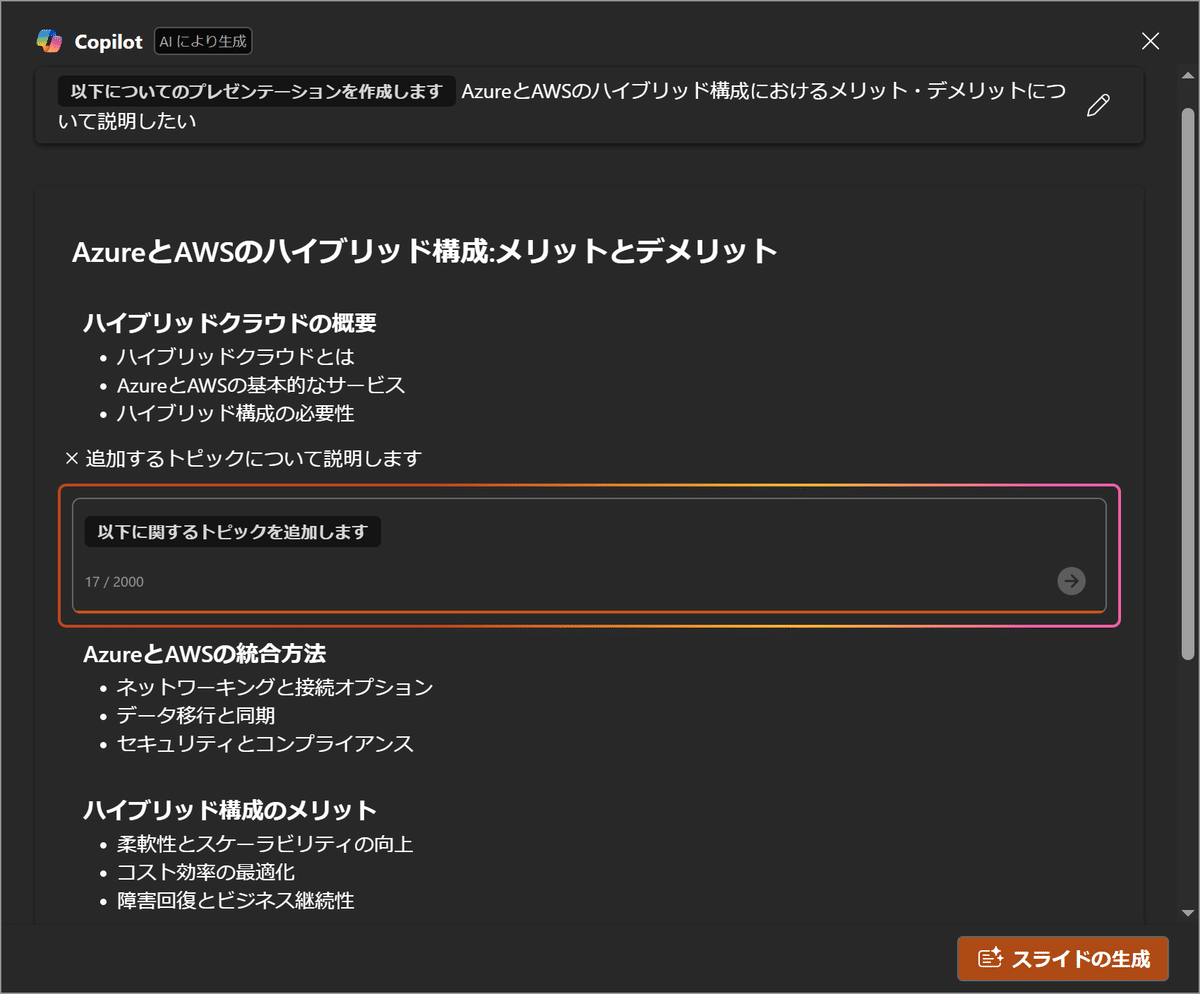
Task: Close the Copilot dialog
Action: tap(1151, 41)
